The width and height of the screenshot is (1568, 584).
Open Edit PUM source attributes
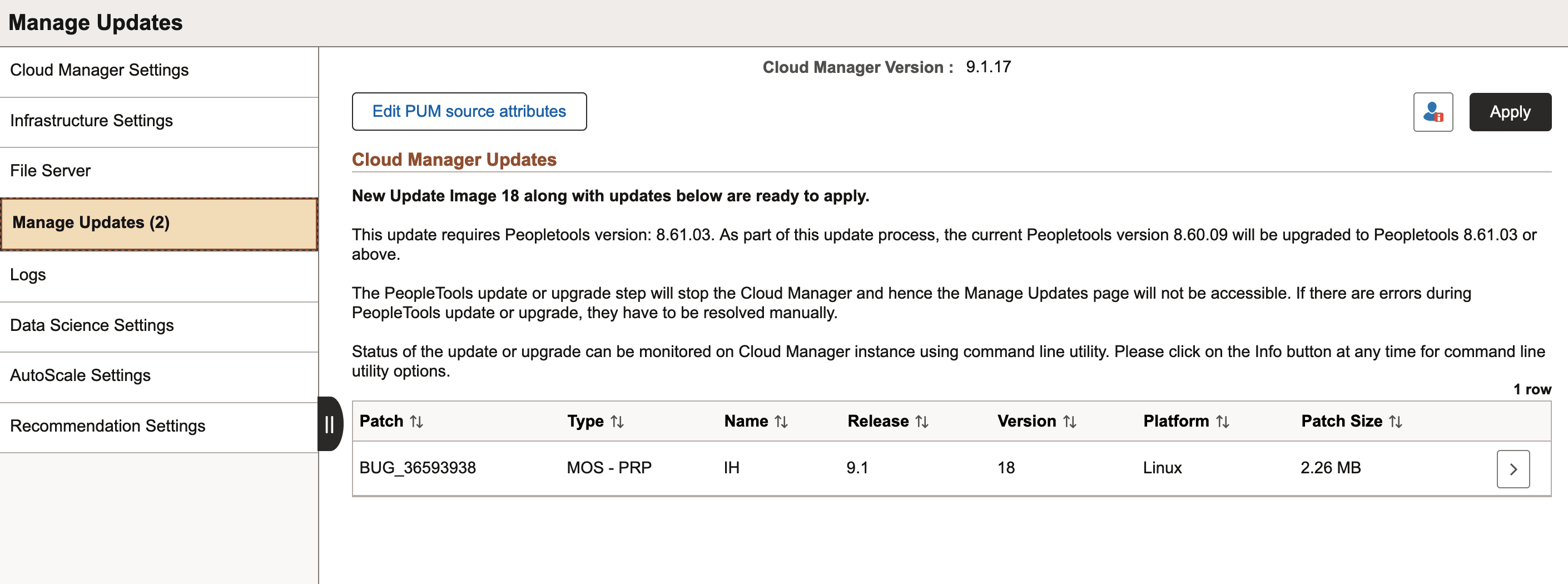469,111
